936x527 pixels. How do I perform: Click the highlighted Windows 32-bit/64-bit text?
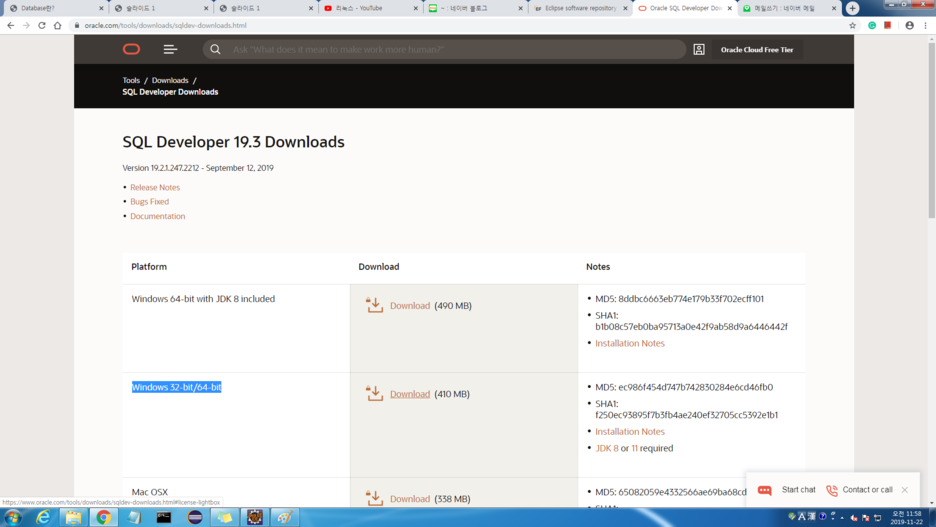[x=176, y=387]
